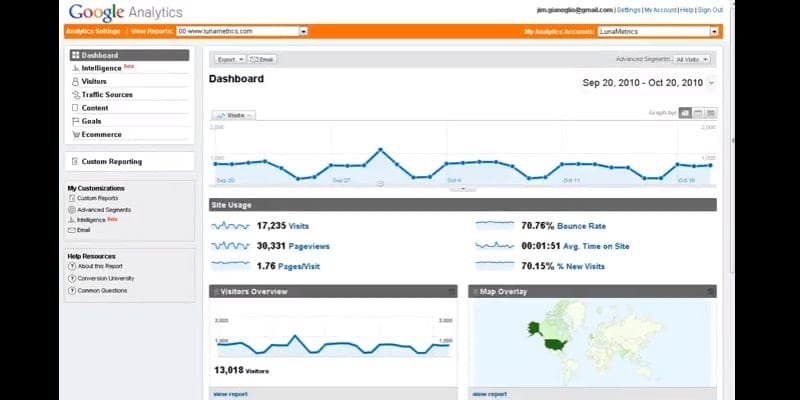The width and height of the screenshot is (800, 400).
Task: Click the Email envelope icon in My Customizations
Action: tap(72, 230)
